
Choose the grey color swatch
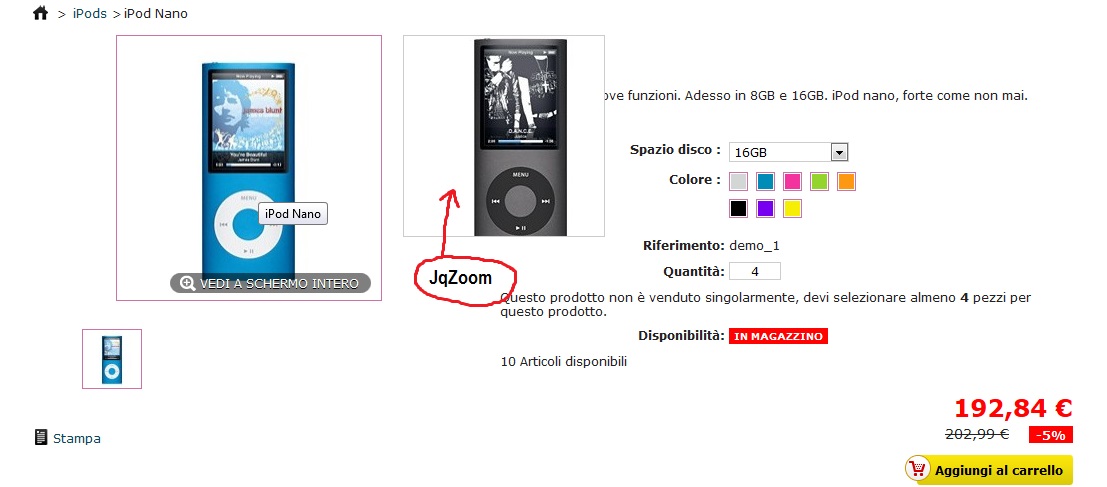click(738, 181)
